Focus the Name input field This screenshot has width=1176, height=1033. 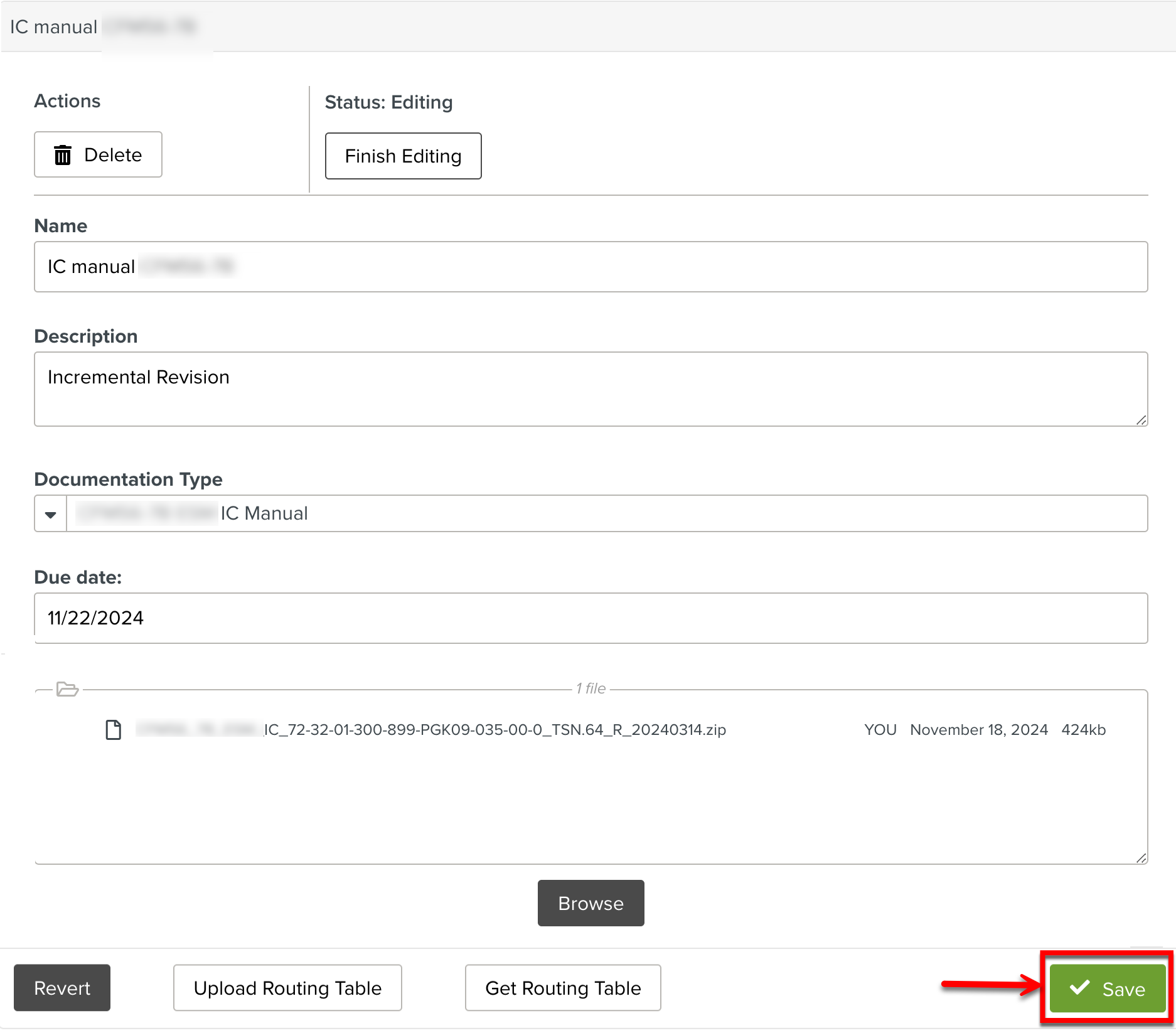(591, 267)
